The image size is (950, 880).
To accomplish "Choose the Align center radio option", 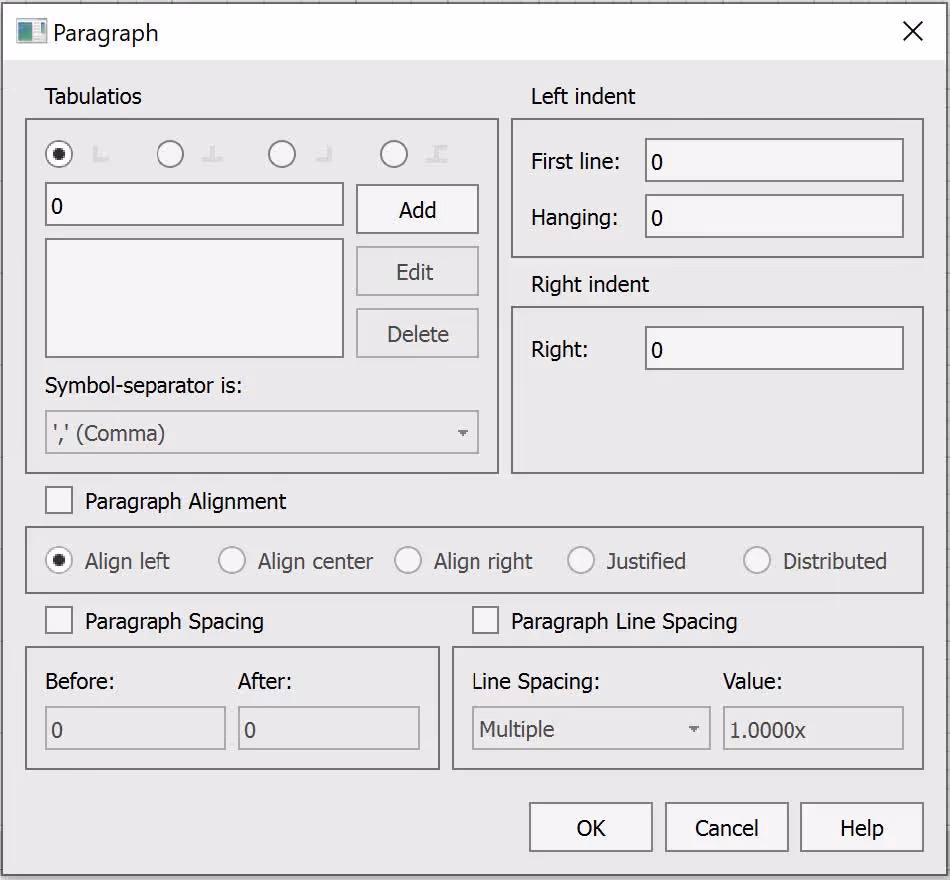I will click(232, 561).
